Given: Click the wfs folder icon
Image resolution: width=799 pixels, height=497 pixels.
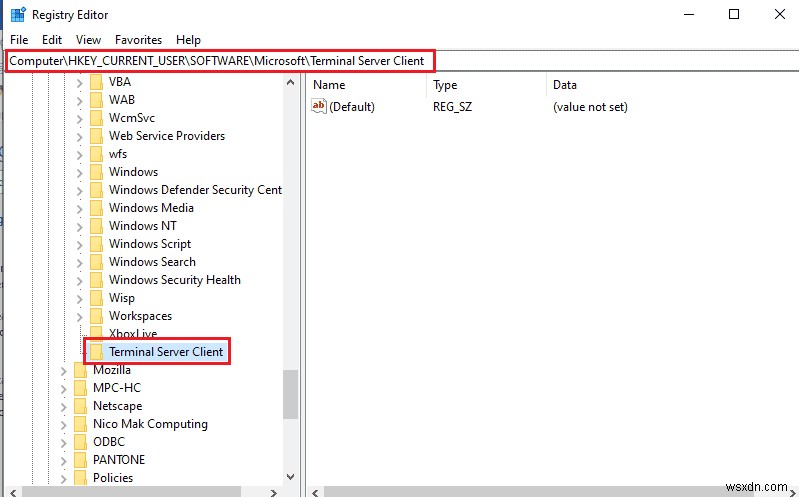Looking at the screenshot, I should pyautogui.click(x=96, y=153).
